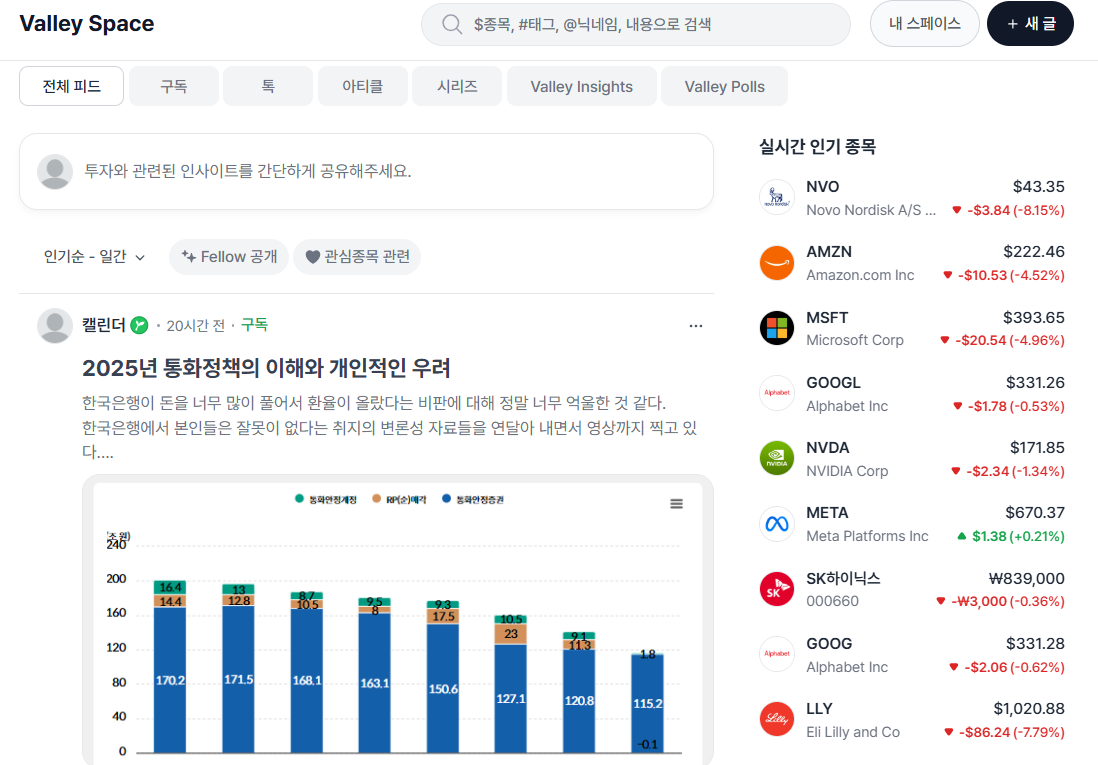Expand the 인기순 - 일간 sort dropdown
Screen dimensions: 1098x765
(94, 257)
